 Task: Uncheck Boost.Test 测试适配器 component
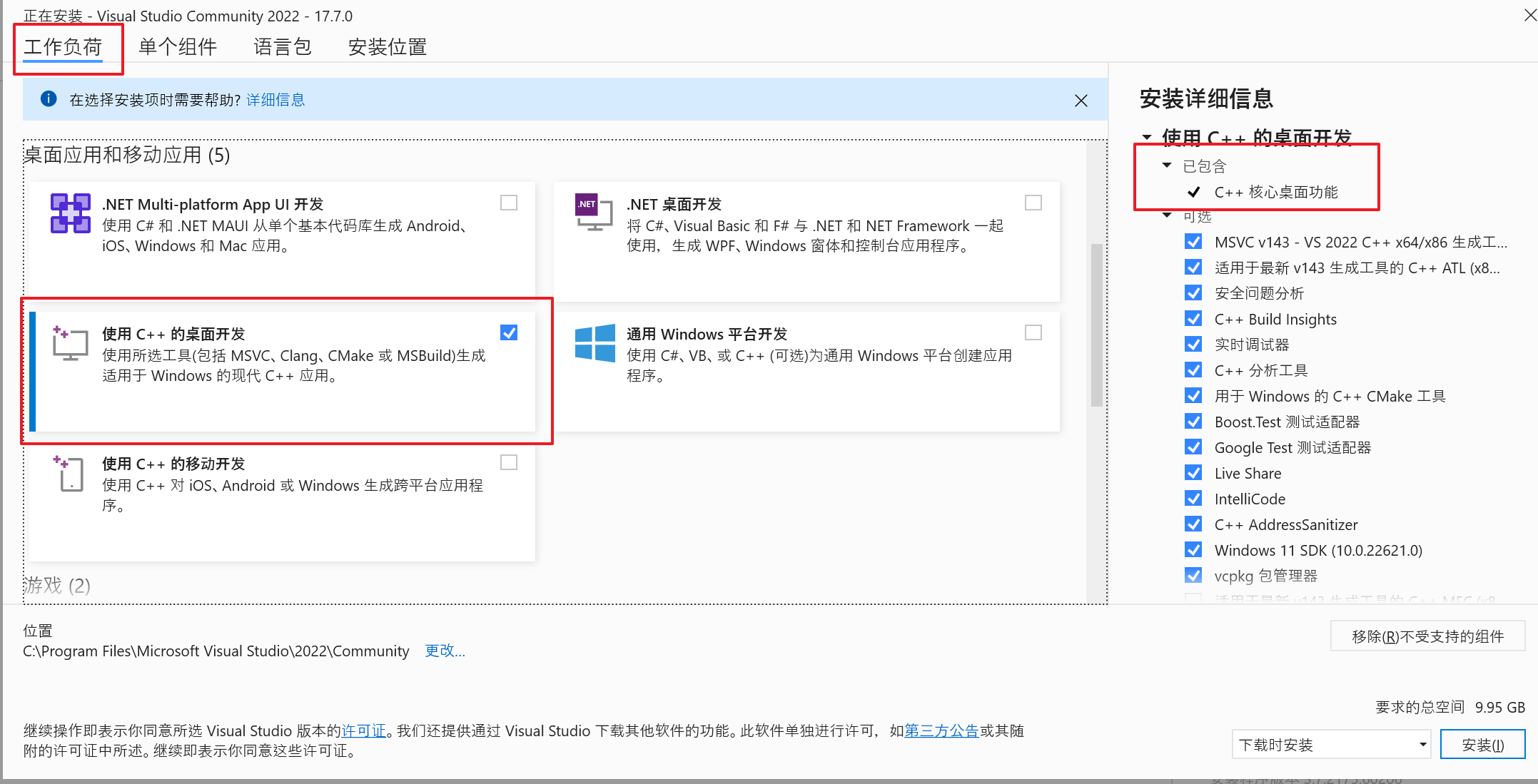pyautogui.click(x=1193, y=421)
